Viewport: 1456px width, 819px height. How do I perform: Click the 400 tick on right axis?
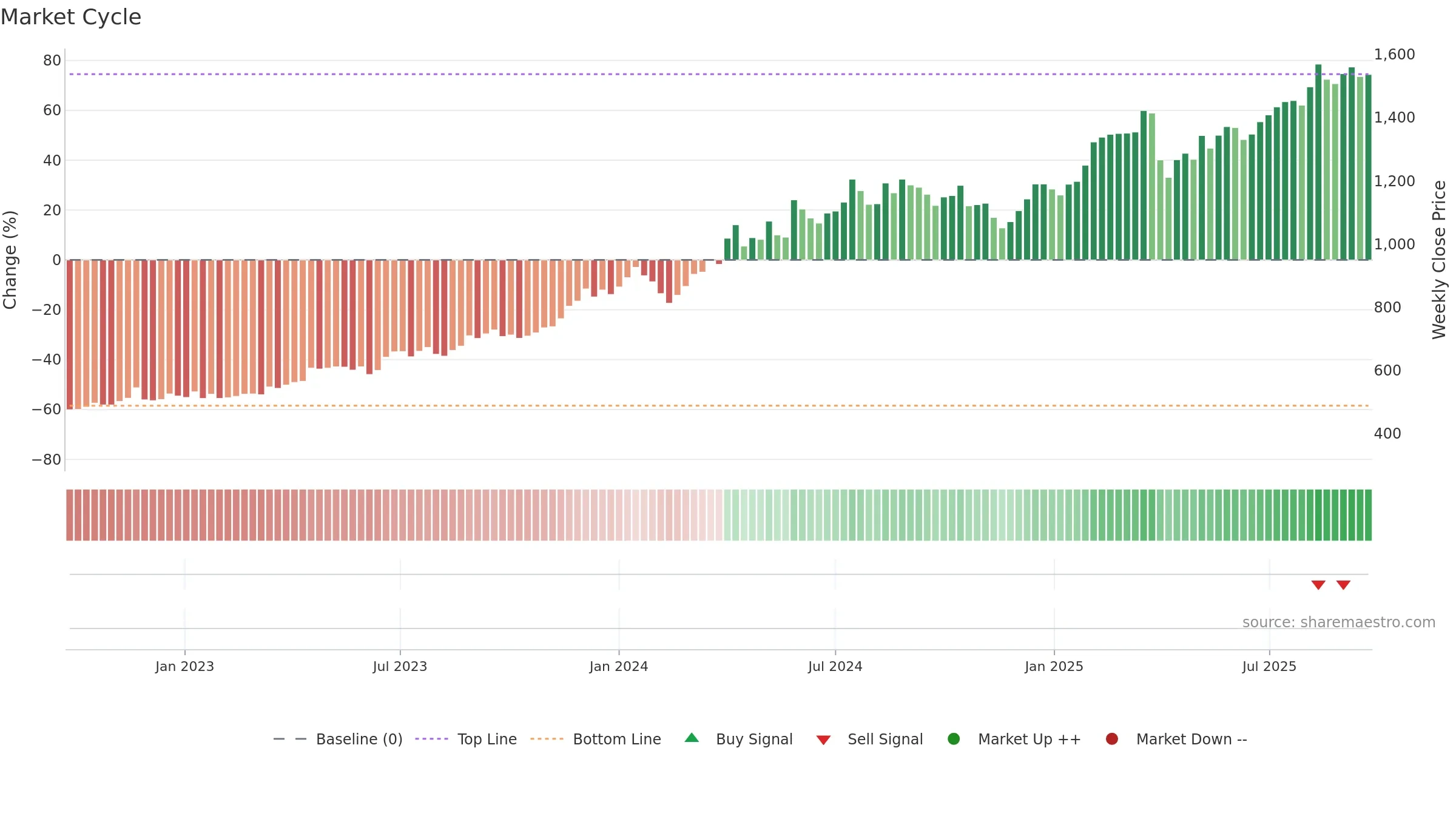pyautogui.click(x=1387, y=434)
